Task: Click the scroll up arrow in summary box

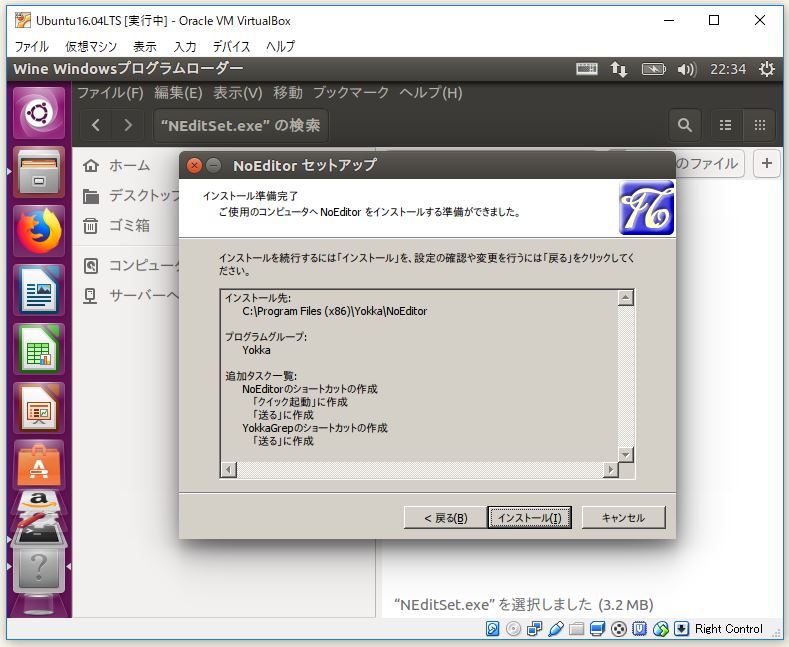Action: tap(625, 298)
